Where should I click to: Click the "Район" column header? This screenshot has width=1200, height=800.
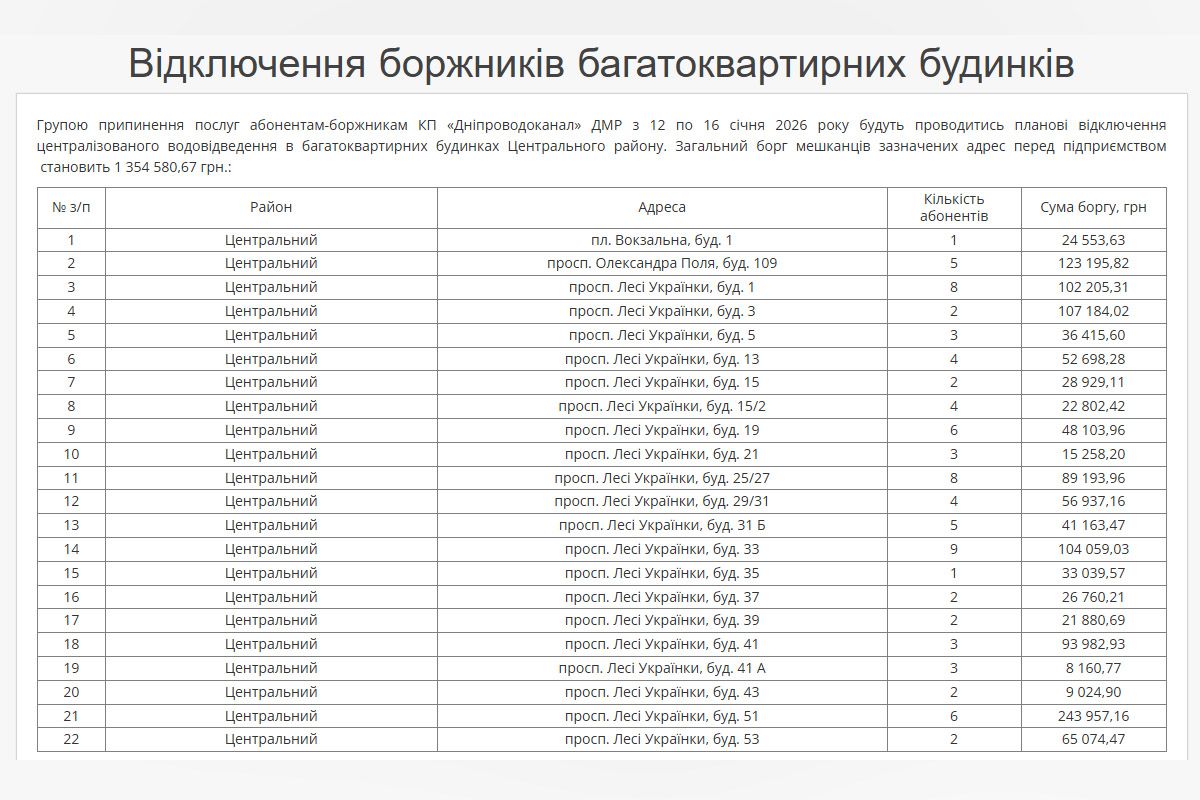point(270,205)
